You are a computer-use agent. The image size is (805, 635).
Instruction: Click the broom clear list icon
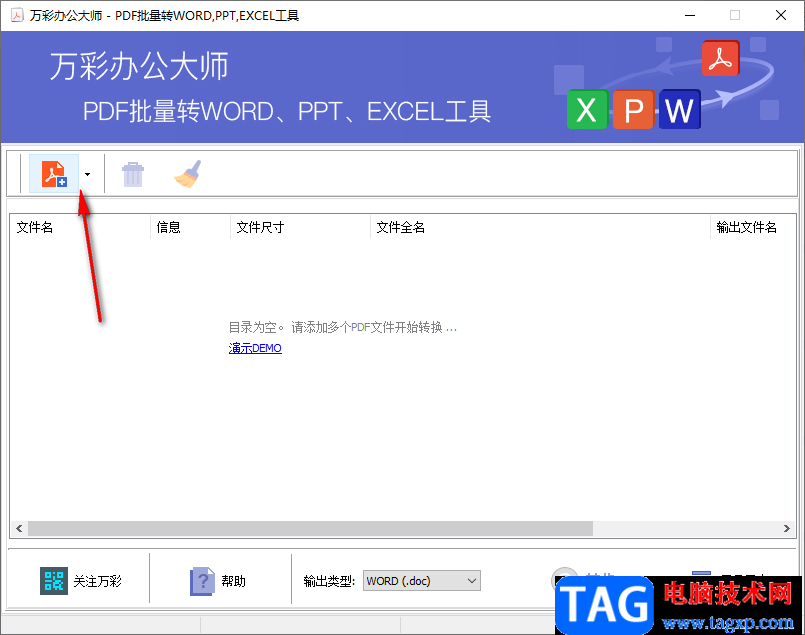[x=188, y=174]
